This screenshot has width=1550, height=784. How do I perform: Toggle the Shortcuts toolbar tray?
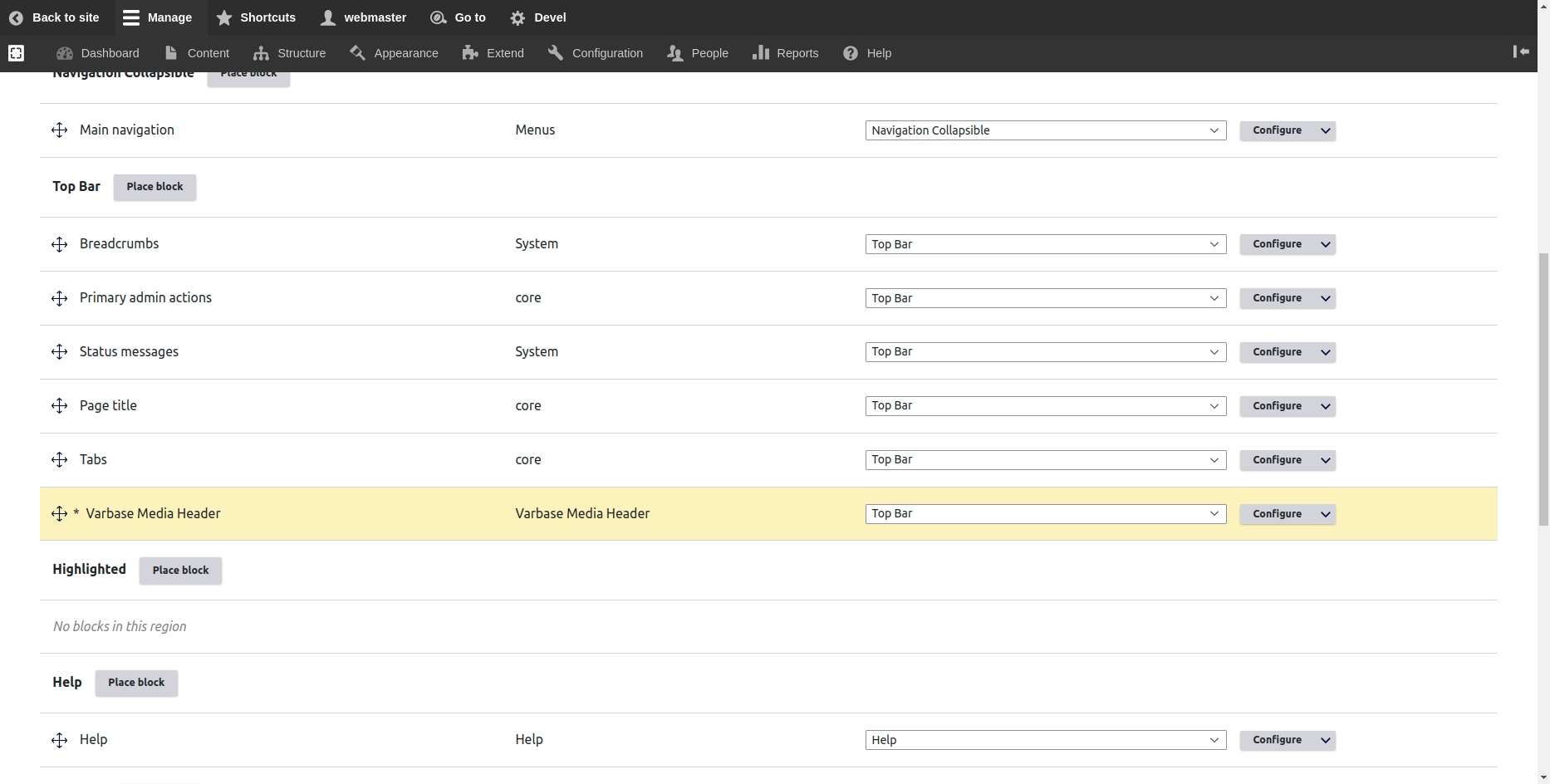point(256,17)
